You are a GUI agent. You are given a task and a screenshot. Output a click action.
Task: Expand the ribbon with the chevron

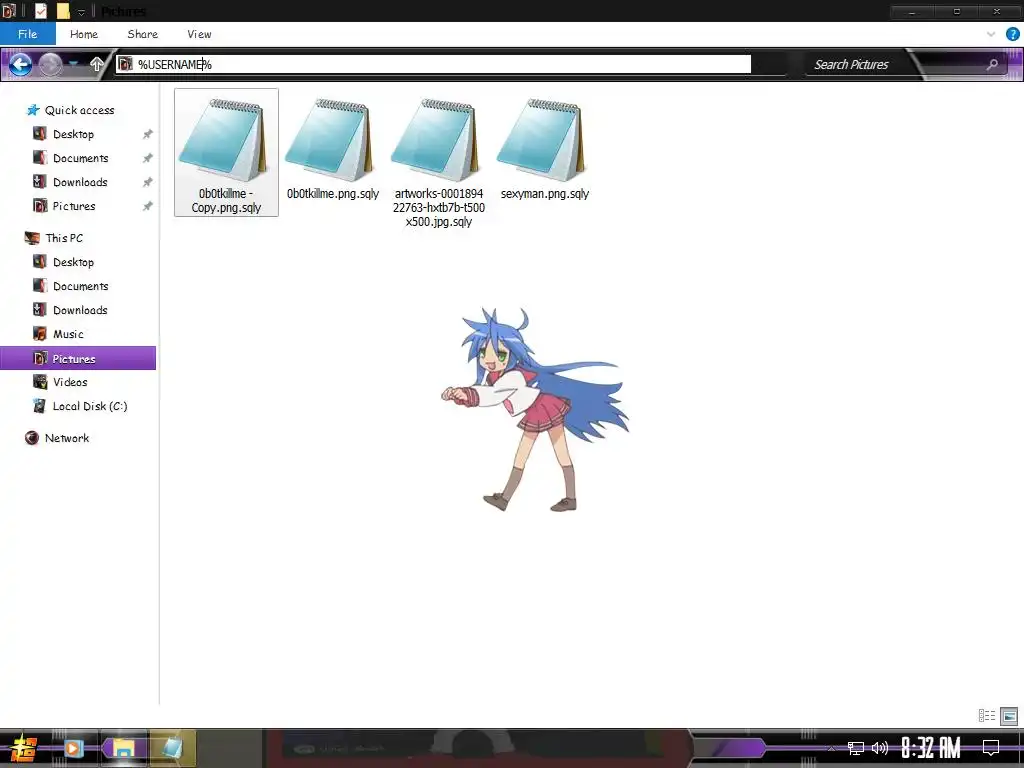coord(991,34)
